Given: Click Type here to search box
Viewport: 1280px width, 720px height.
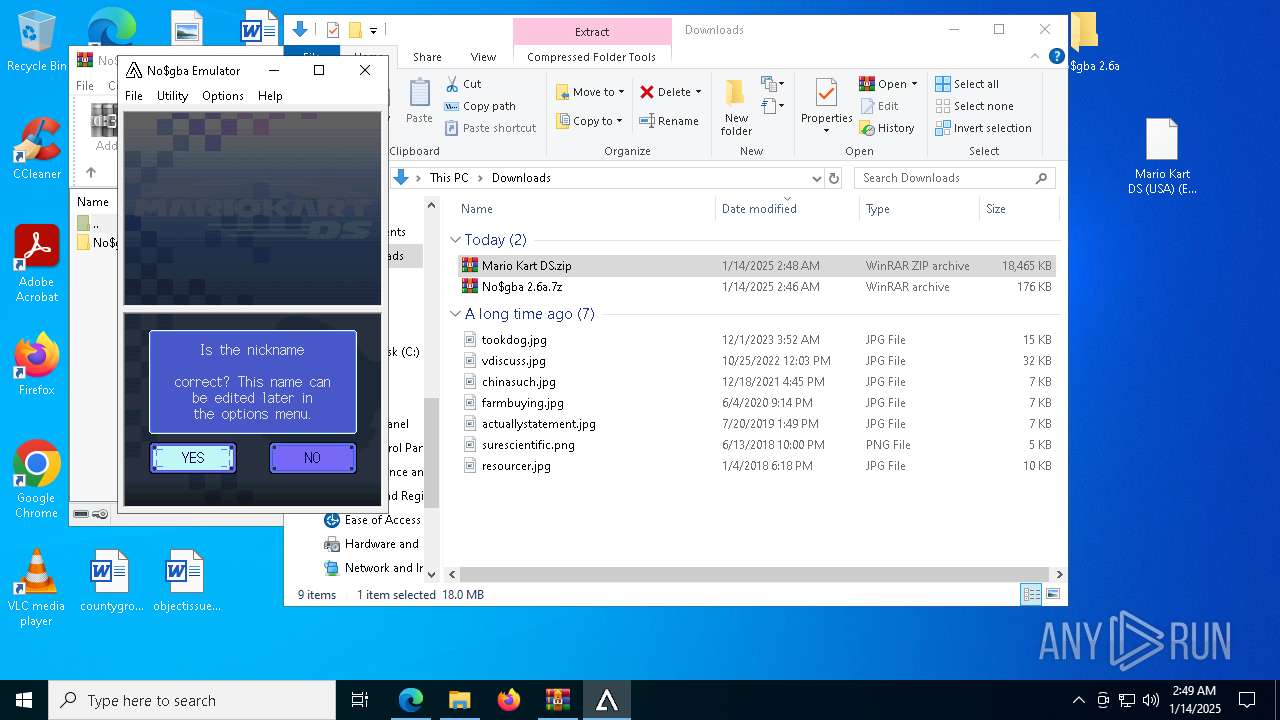Looking at the screenshot, I should point(192,700).
